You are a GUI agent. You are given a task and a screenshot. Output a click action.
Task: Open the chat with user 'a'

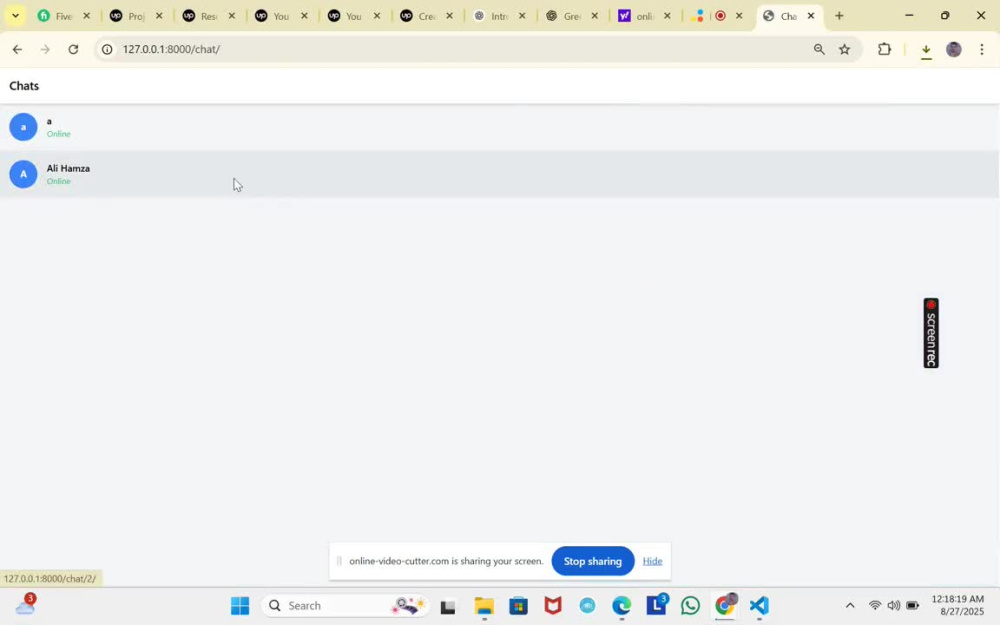(499, 127)
